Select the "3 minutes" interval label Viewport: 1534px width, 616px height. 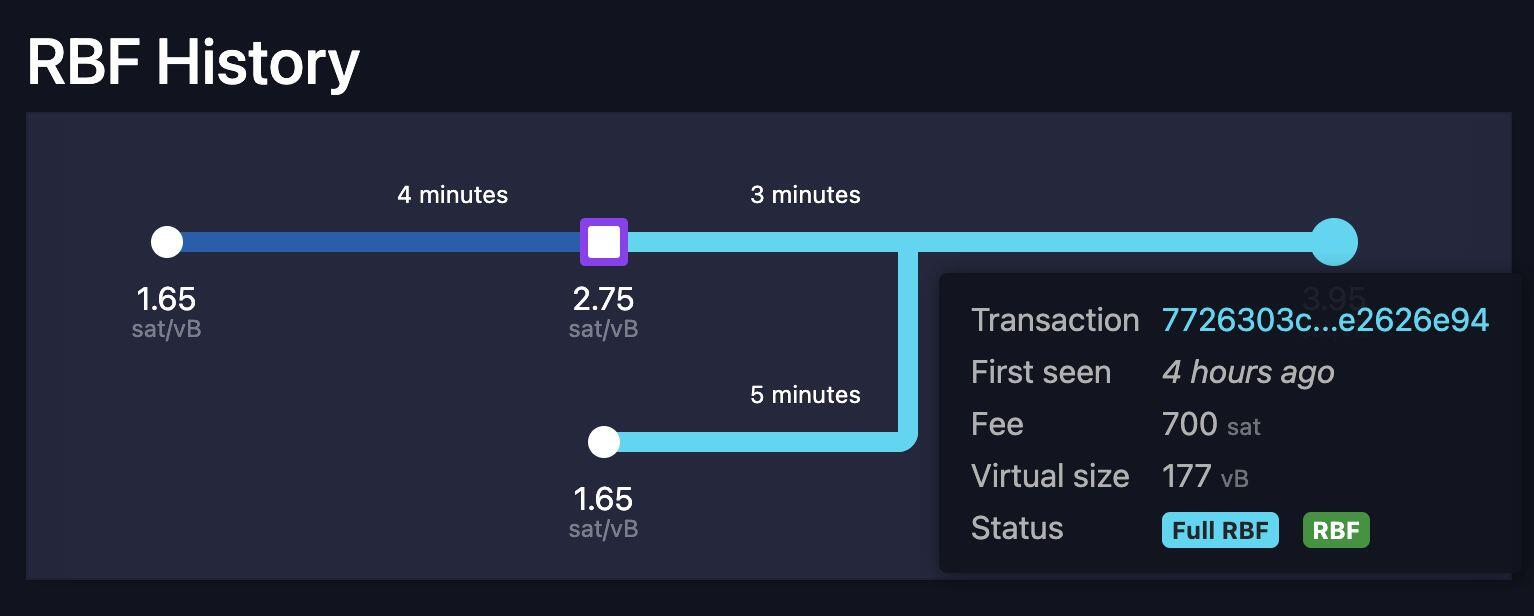coord(805,195)
